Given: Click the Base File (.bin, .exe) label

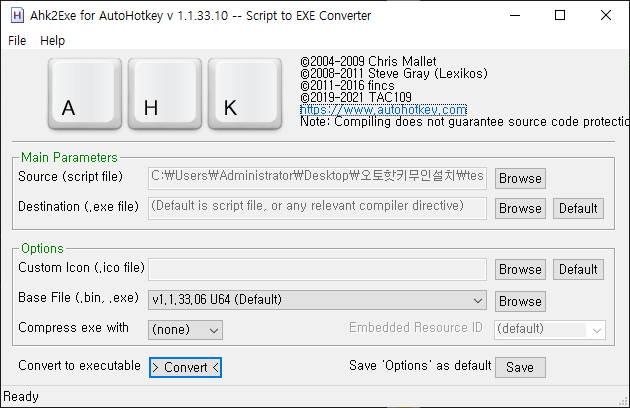Looking at the screenshot, I should [78, 297].
